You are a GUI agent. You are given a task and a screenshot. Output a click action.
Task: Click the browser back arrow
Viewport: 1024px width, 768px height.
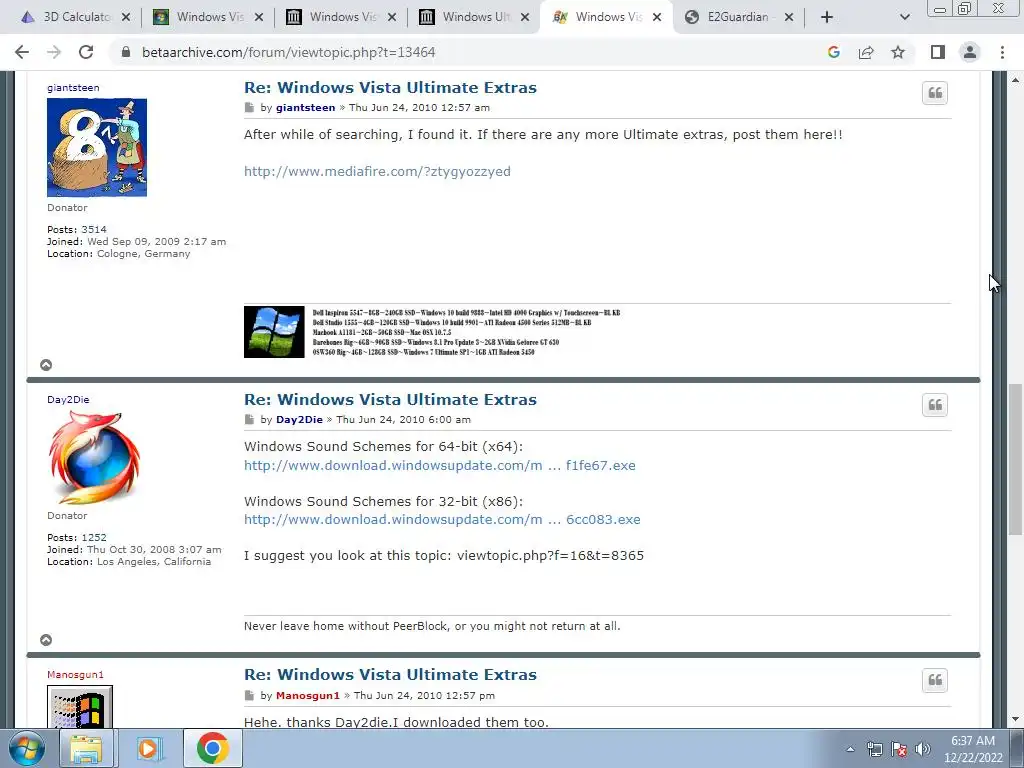click(22, 52)
